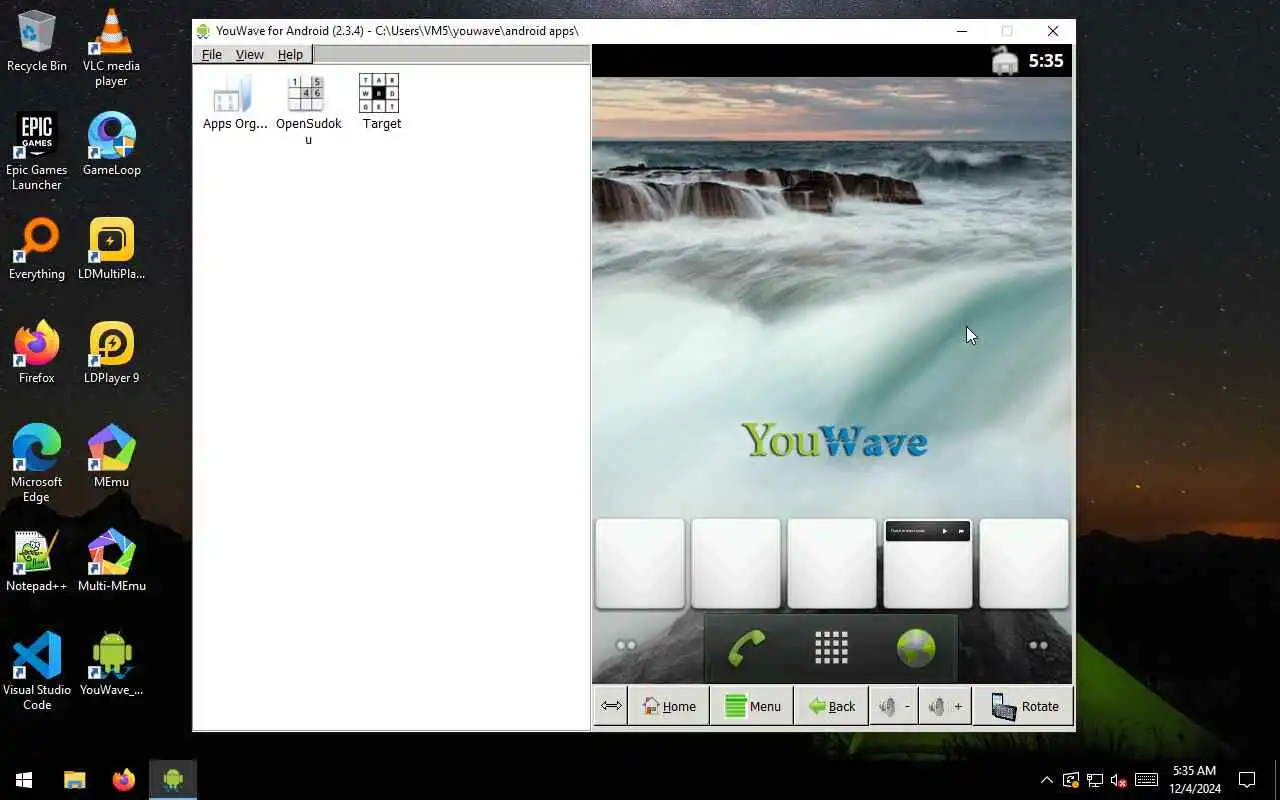The height and width of the screenshot is (800, 1280).
Task: Open the Notepad++ desktop shortcut
Action: point(37,560)
